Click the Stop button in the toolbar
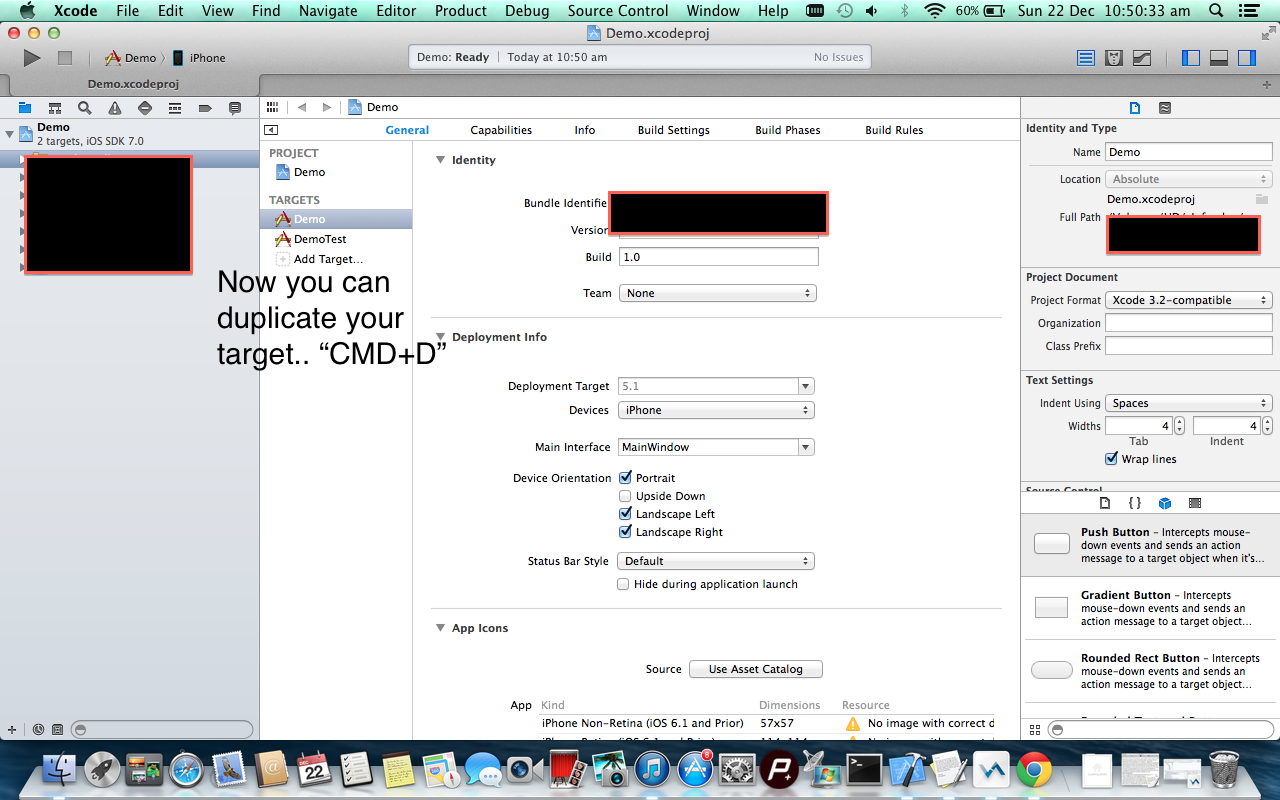The image size is (1280, 800). tap(65, 58)
